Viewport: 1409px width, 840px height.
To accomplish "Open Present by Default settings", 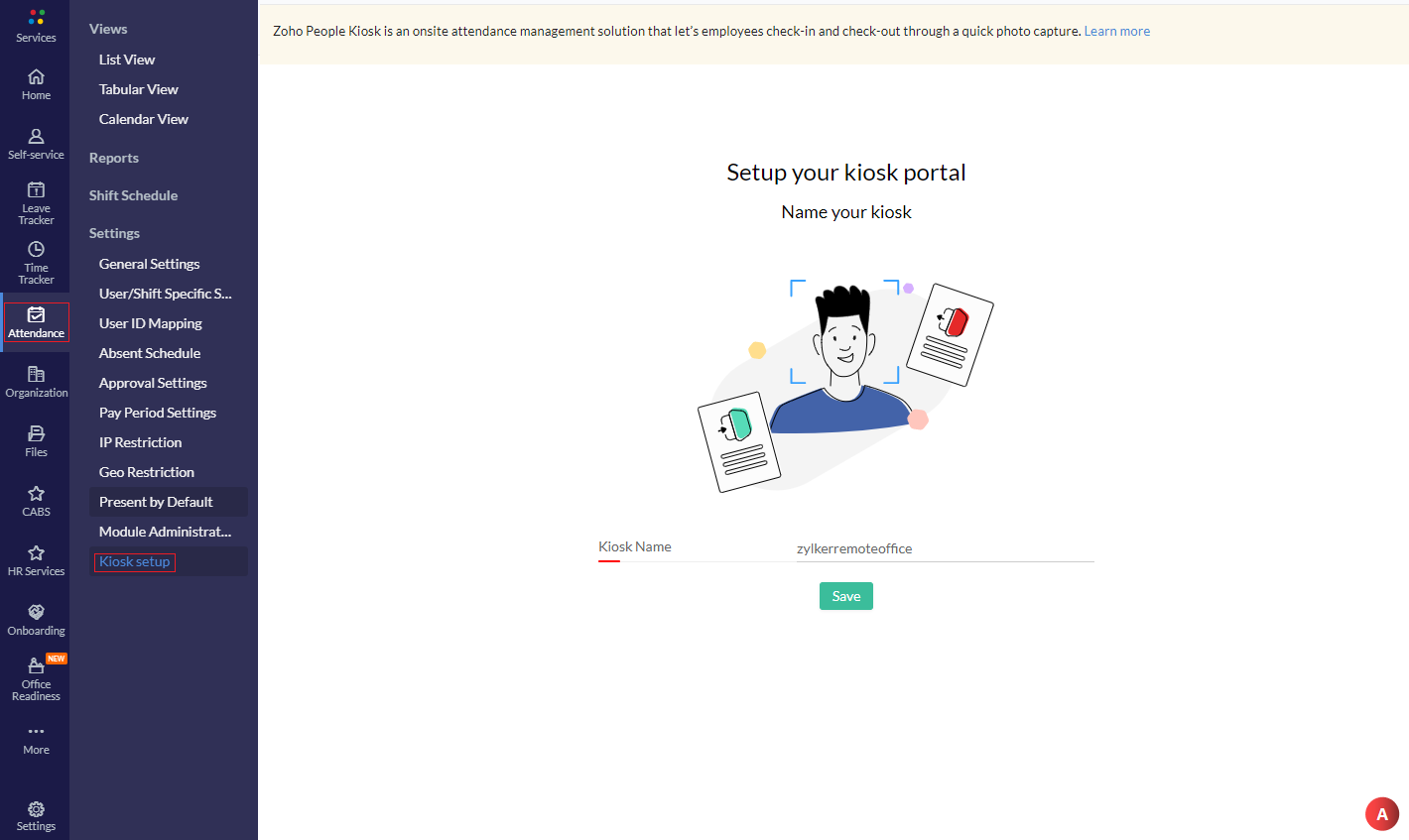I will [168, 502].
